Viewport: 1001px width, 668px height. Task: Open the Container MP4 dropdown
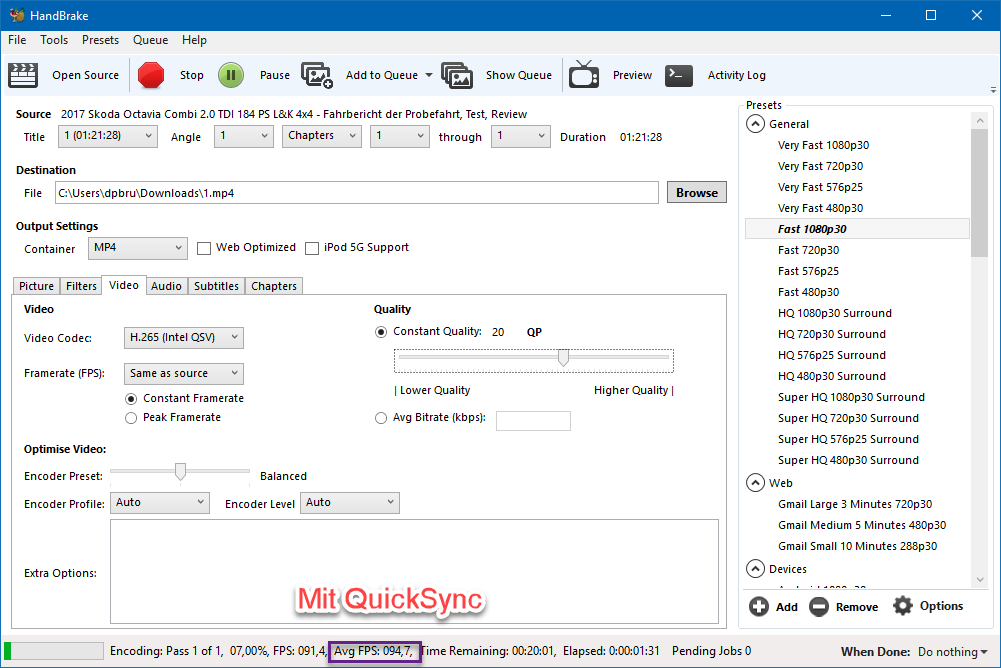click(x=138, y=248)
